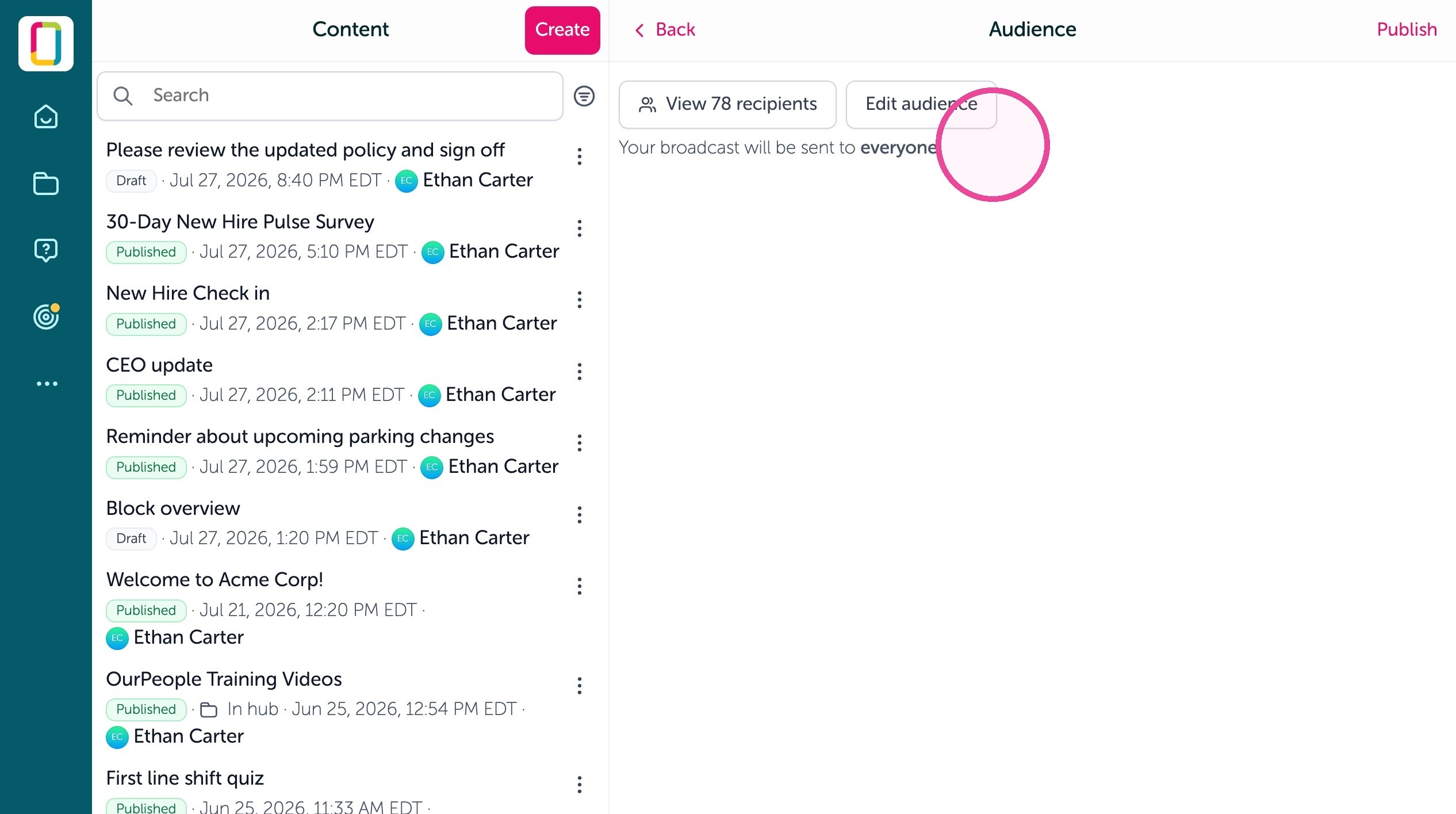Click the OurPeople app logo

(x=46, y=44)
